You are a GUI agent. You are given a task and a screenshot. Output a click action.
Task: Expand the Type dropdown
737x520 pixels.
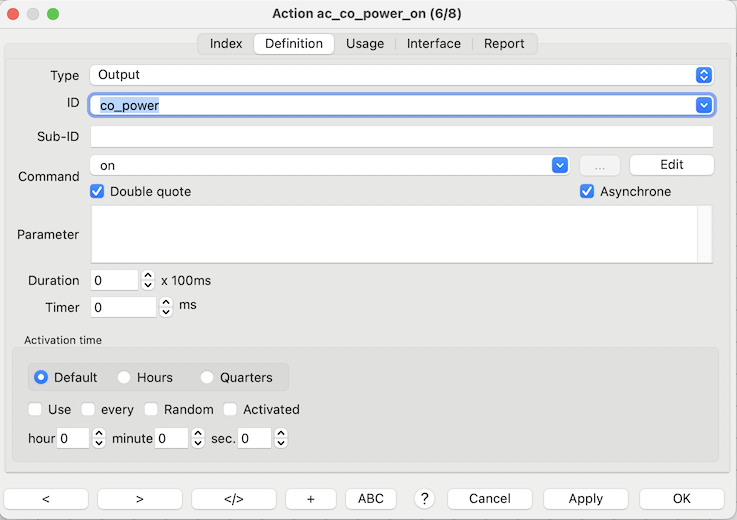(x=703, y=75)
